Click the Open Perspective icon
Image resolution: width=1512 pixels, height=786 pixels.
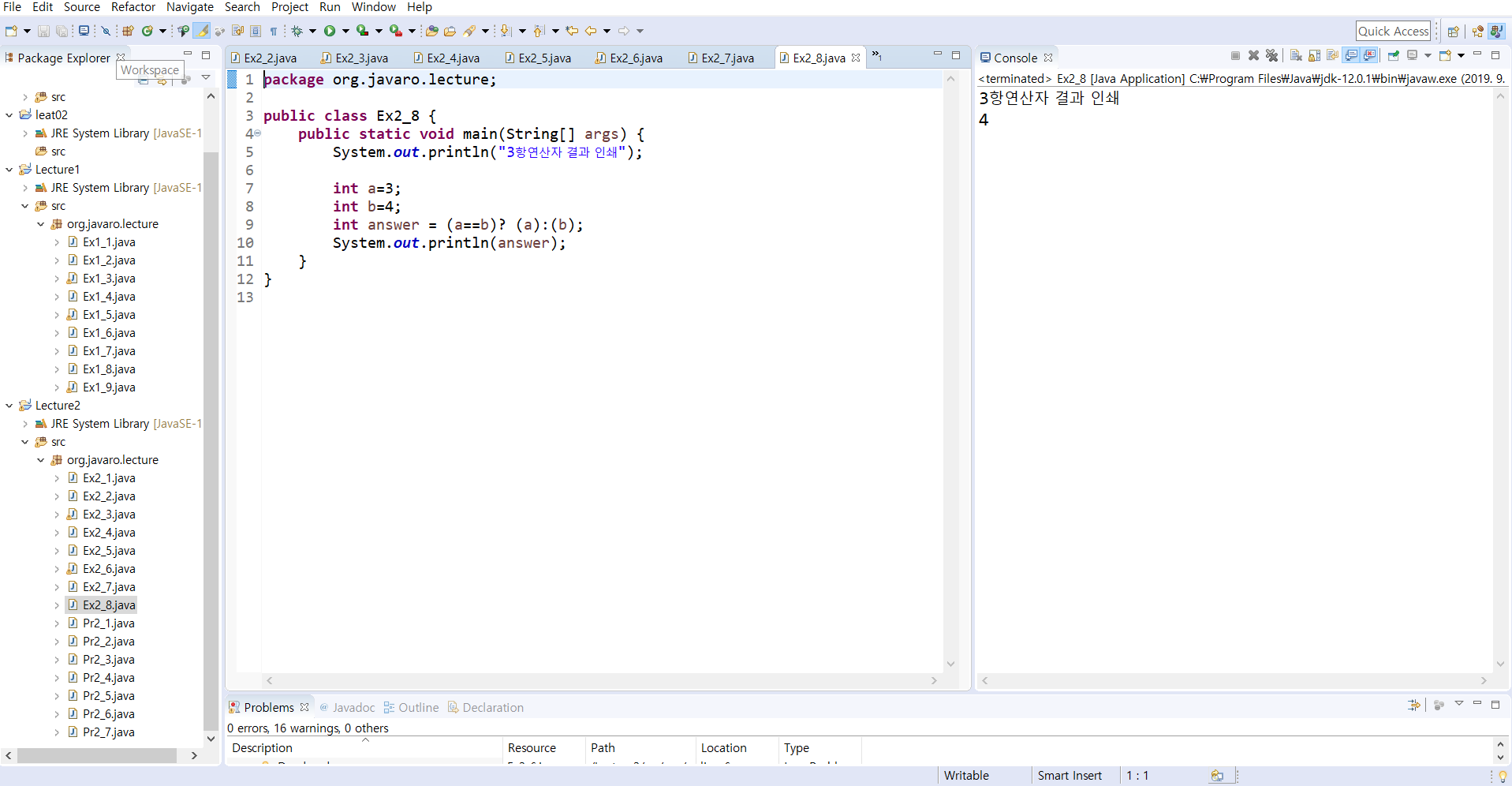pyautogui.click(x=1453, y=31)
